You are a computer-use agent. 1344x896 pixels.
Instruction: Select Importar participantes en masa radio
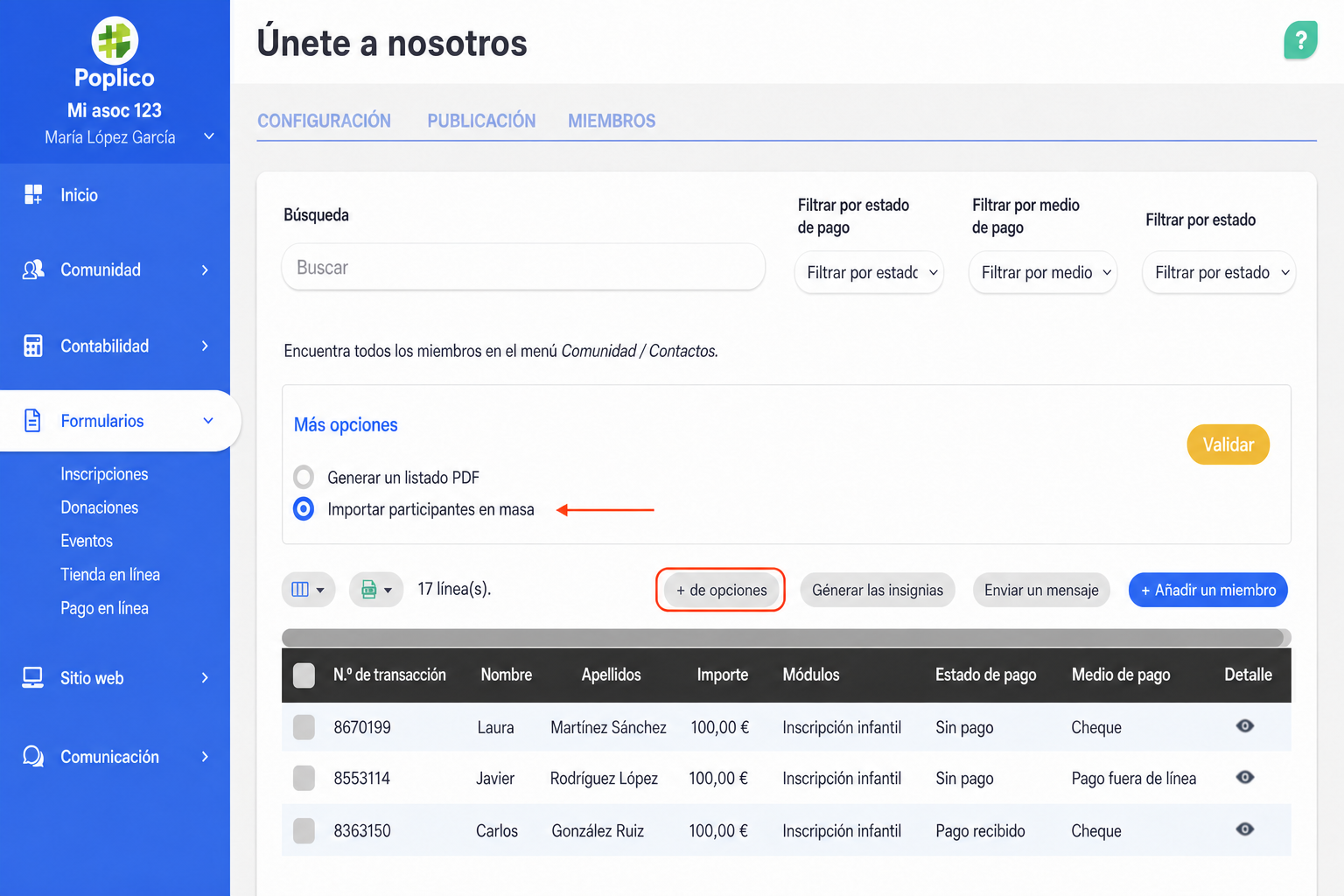tap(304, 508)
